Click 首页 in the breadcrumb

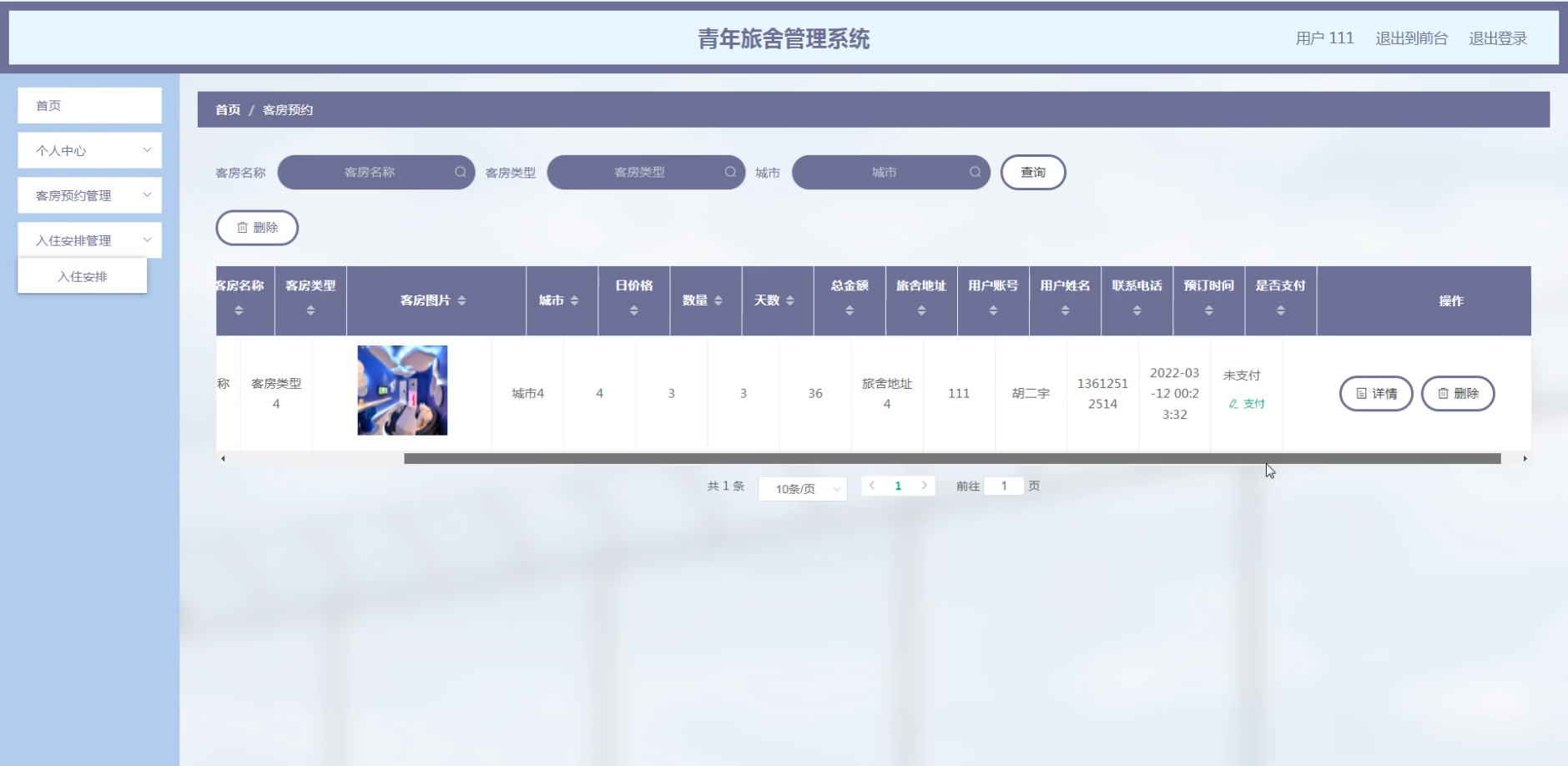pos(228,109)
